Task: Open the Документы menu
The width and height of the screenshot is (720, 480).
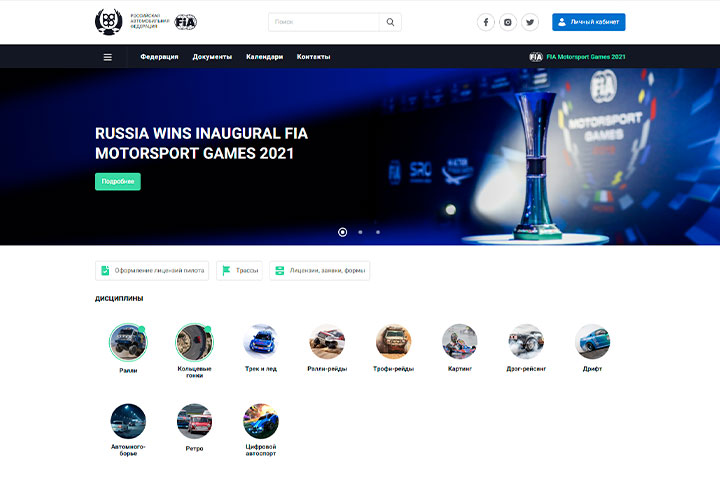Action: pos(212,57)
